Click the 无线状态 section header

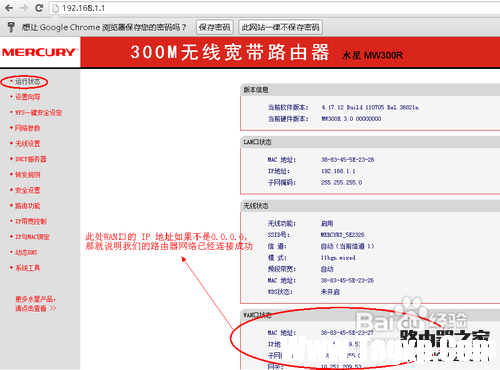256,206
